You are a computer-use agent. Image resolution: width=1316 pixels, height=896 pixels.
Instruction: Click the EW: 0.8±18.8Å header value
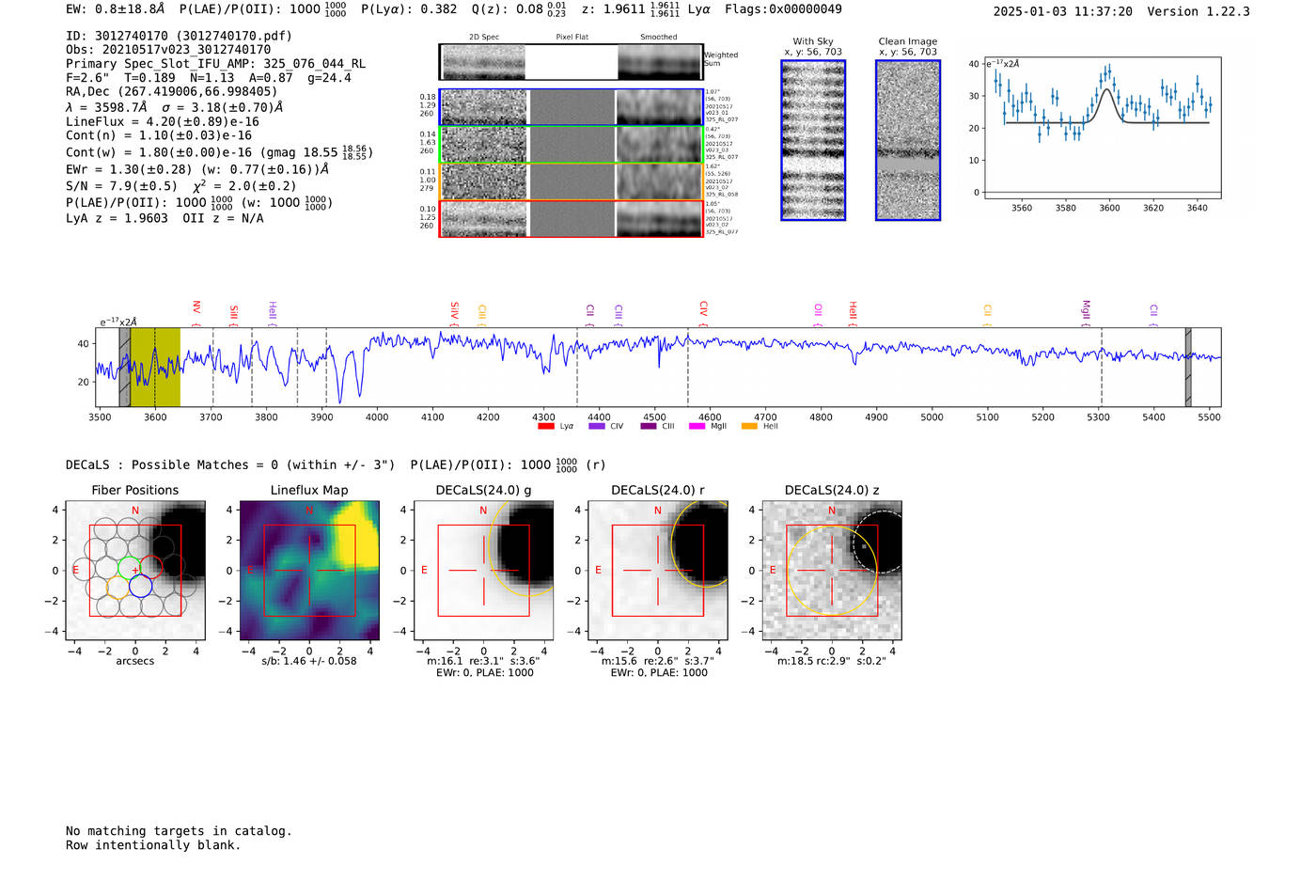[x=115, y=8]
